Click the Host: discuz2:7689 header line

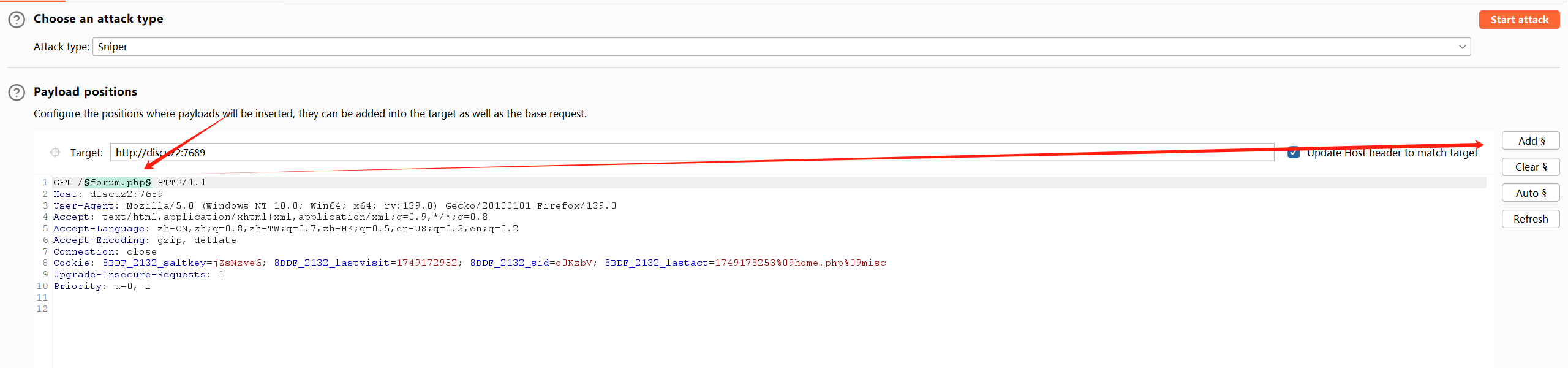pos(108,194)
